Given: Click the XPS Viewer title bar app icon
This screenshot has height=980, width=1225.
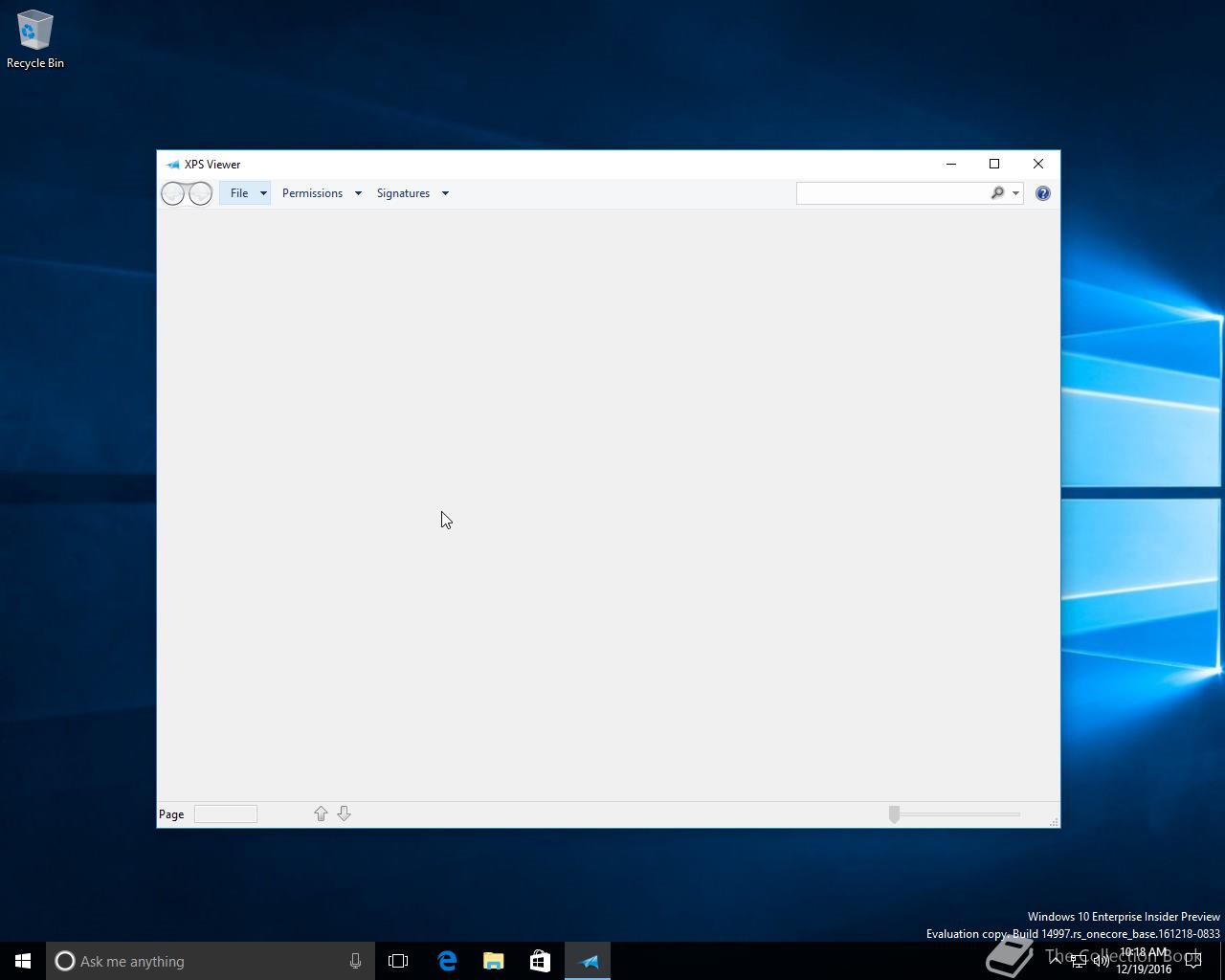Looking at the screenshot, I should click(x=172, y=165).
